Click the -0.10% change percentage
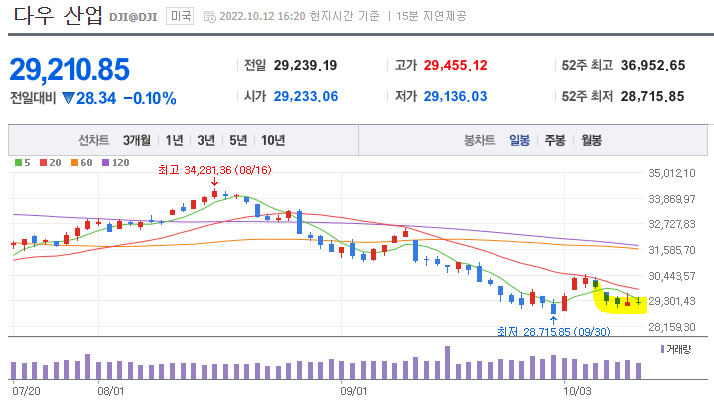714x410 pixels. pos(150,98)
